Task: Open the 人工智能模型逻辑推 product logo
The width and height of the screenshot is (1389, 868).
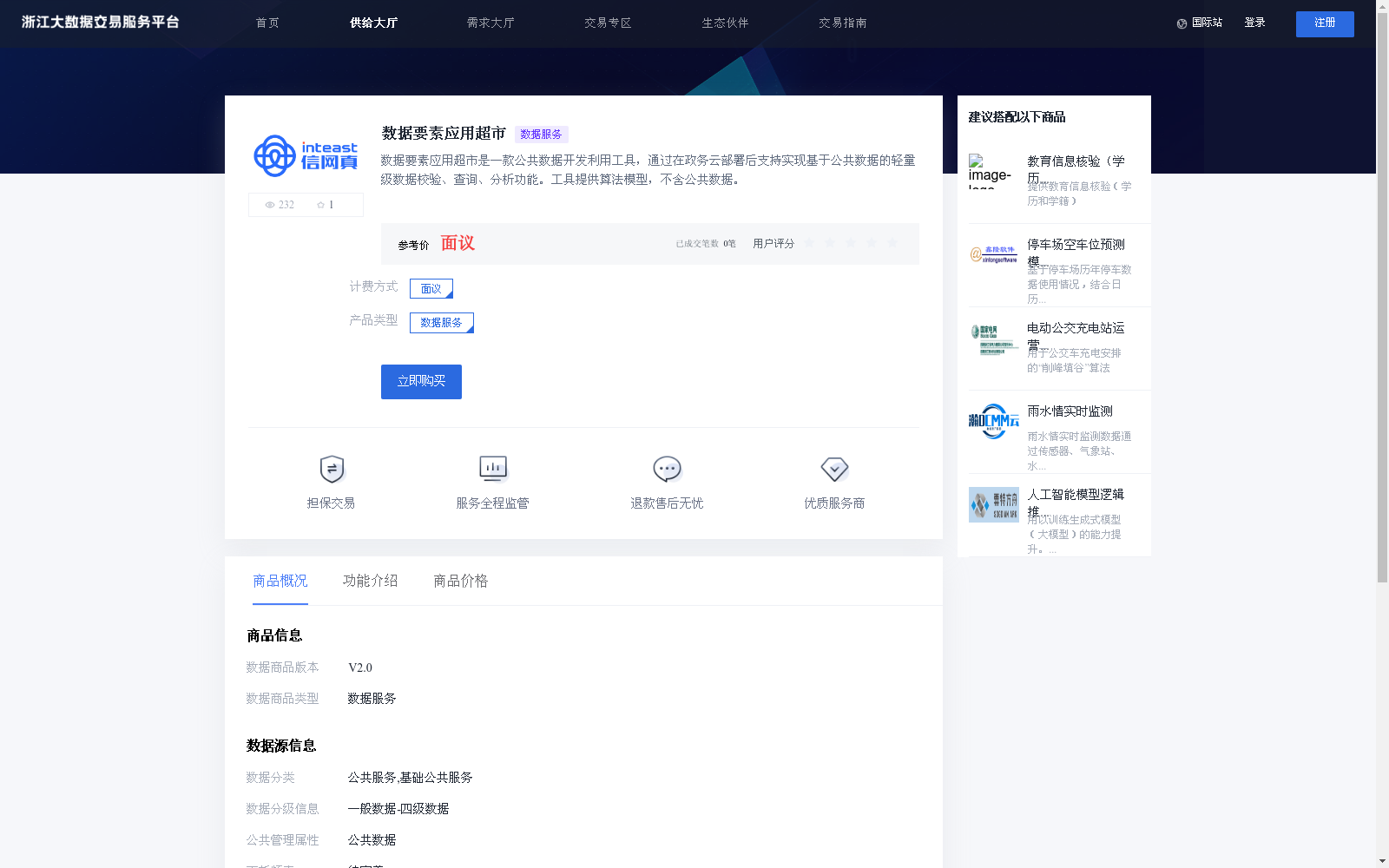Action: coord(994,504)
